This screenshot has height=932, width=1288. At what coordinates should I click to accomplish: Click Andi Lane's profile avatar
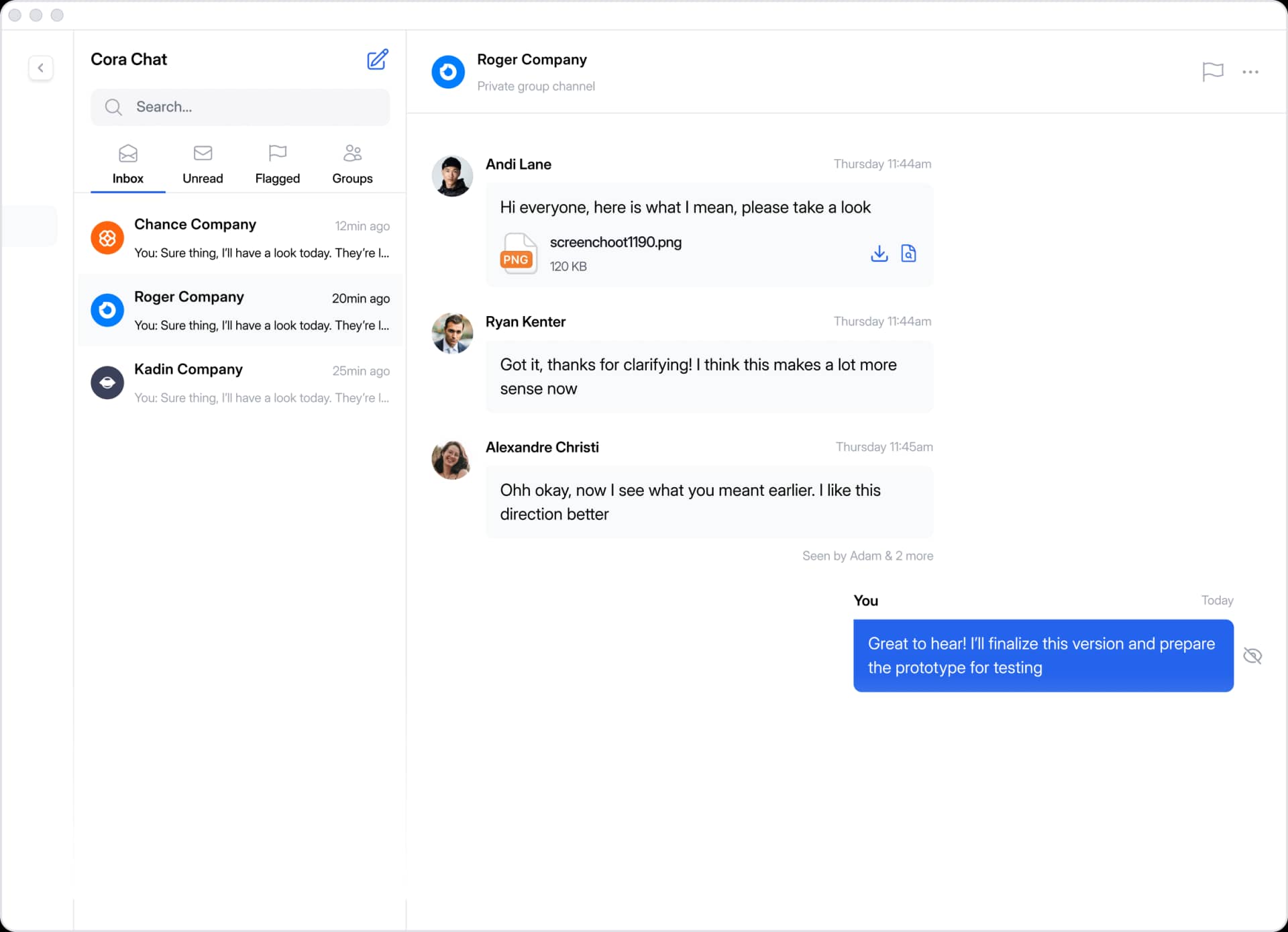[x=451, y=176]
